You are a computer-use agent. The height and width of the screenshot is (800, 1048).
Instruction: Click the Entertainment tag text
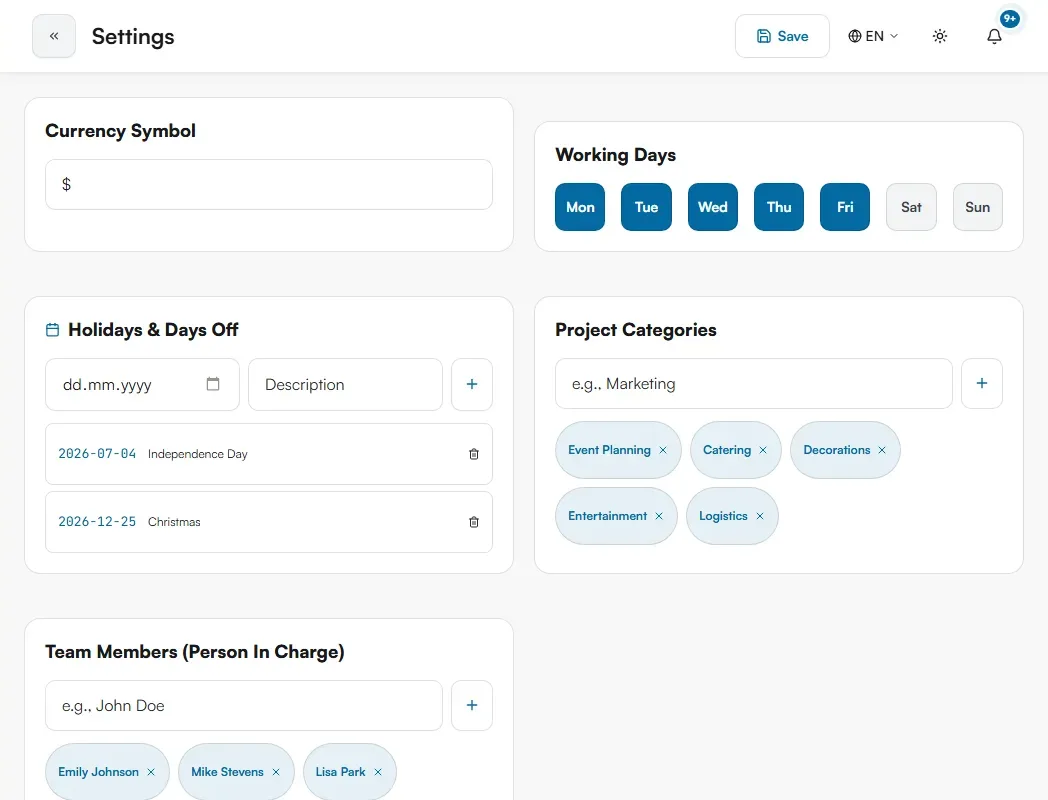(x=608, y=517)
